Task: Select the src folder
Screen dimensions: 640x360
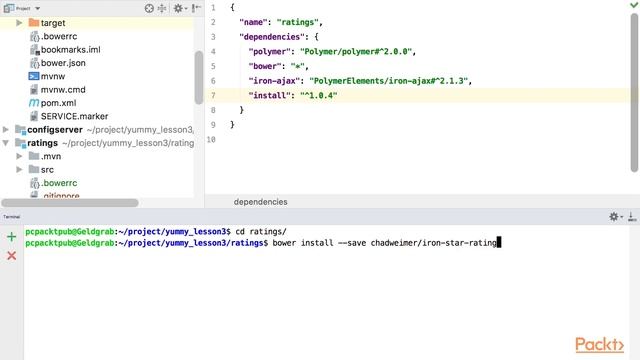Action: (x=47, y=169)
